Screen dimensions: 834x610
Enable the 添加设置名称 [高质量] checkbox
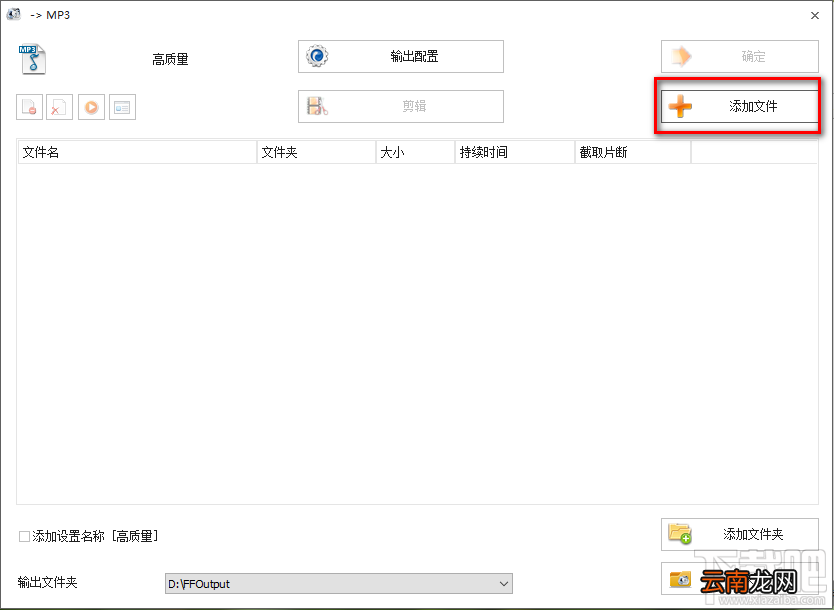pyautogui.click(x=24, y=536)
